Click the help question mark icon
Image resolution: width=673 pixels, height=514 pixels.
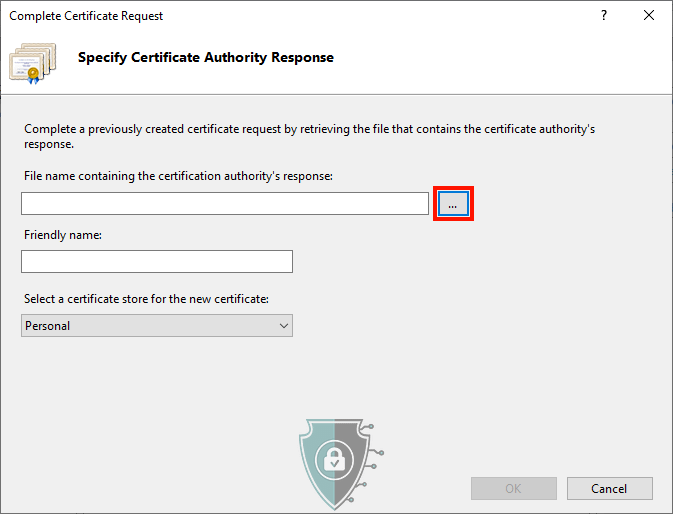pos(603,16)
